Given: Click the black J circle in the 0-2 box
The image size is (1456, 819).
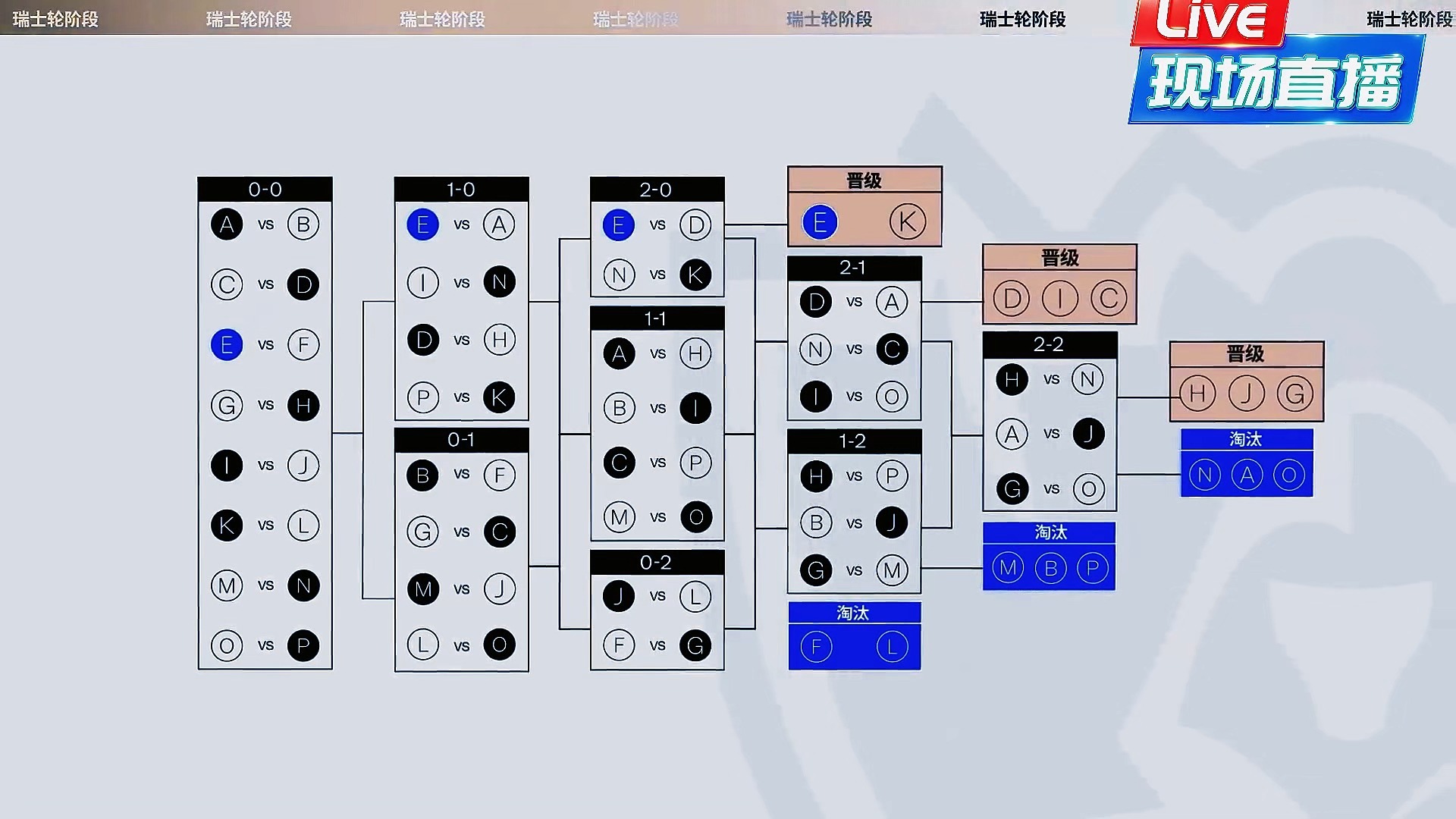Looking at the screenshot, I should 619,597.
